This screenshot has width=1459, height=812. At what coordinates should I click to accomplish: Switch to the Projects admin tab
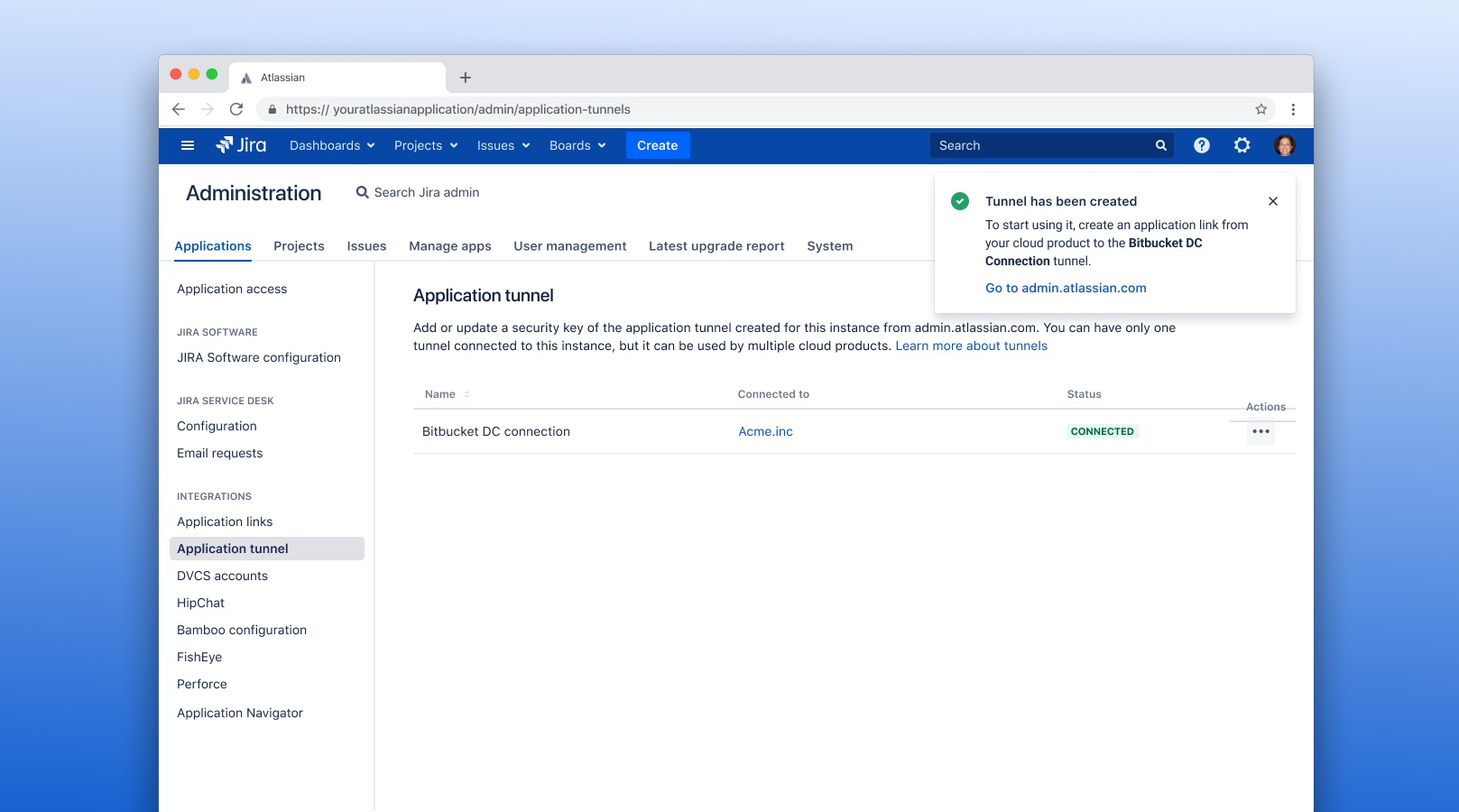pyautogui.click(x=299, y=246)
